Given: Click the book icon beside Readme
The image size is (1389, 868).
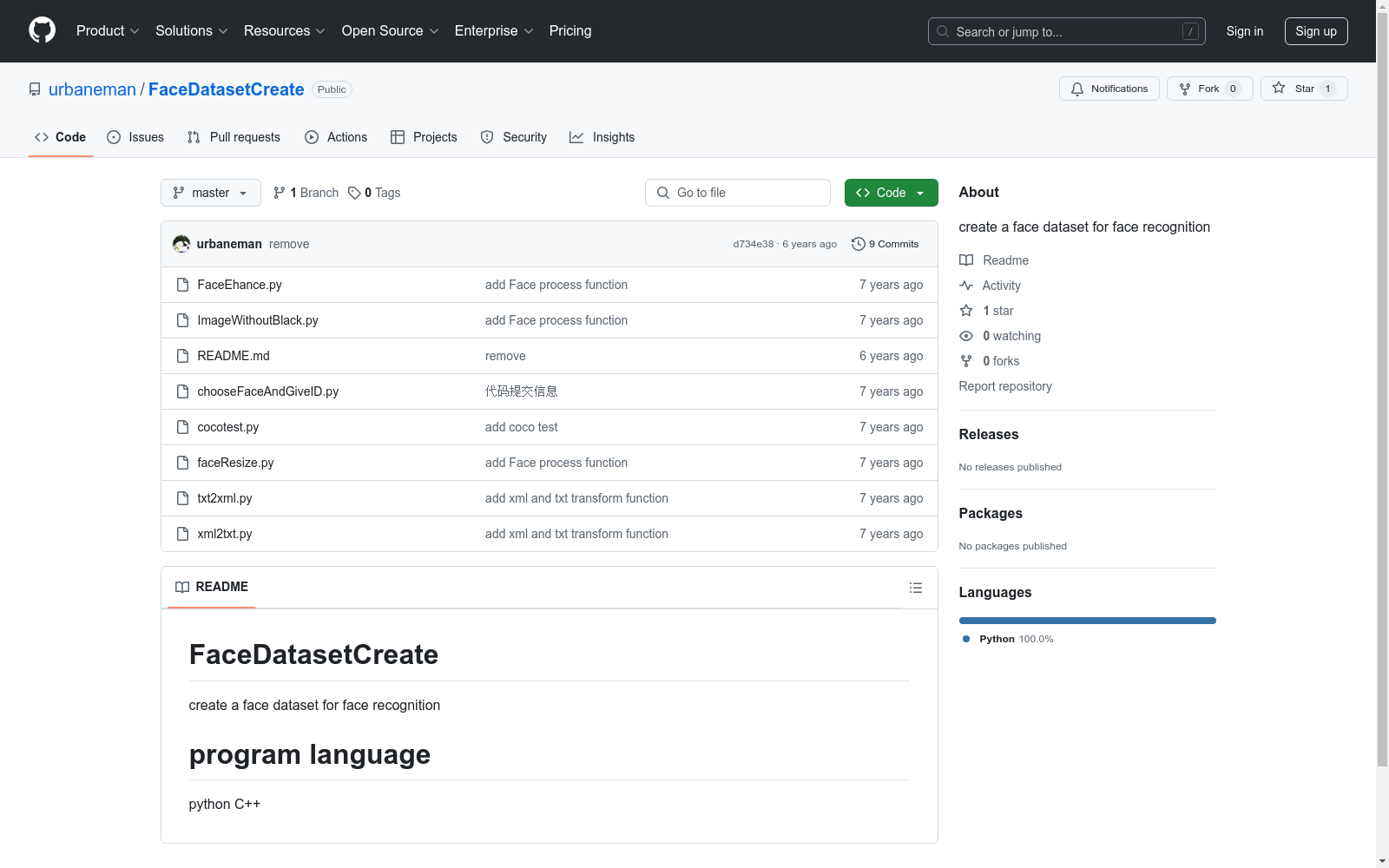Looking at the screenshot, I should click(966, 260).
